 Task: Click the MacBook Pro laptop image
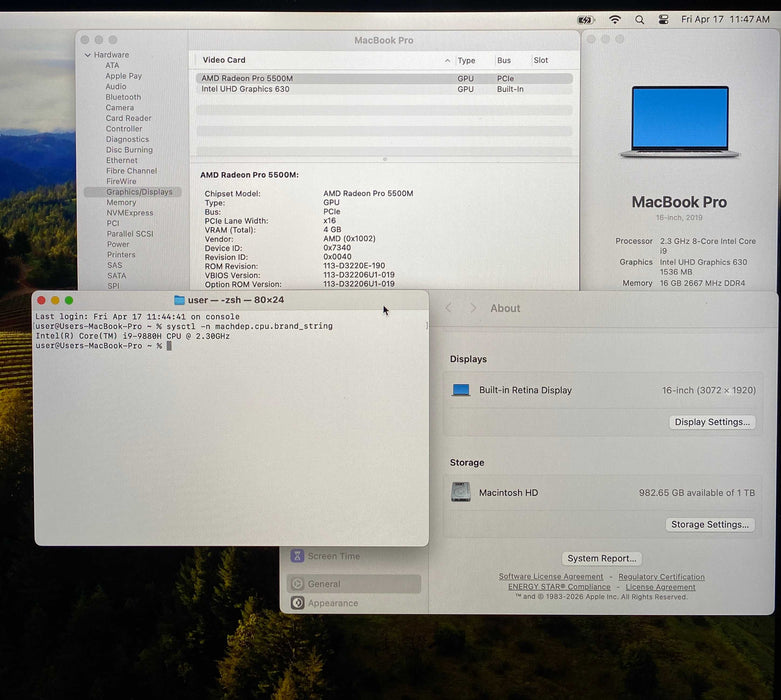pos(680,122)
